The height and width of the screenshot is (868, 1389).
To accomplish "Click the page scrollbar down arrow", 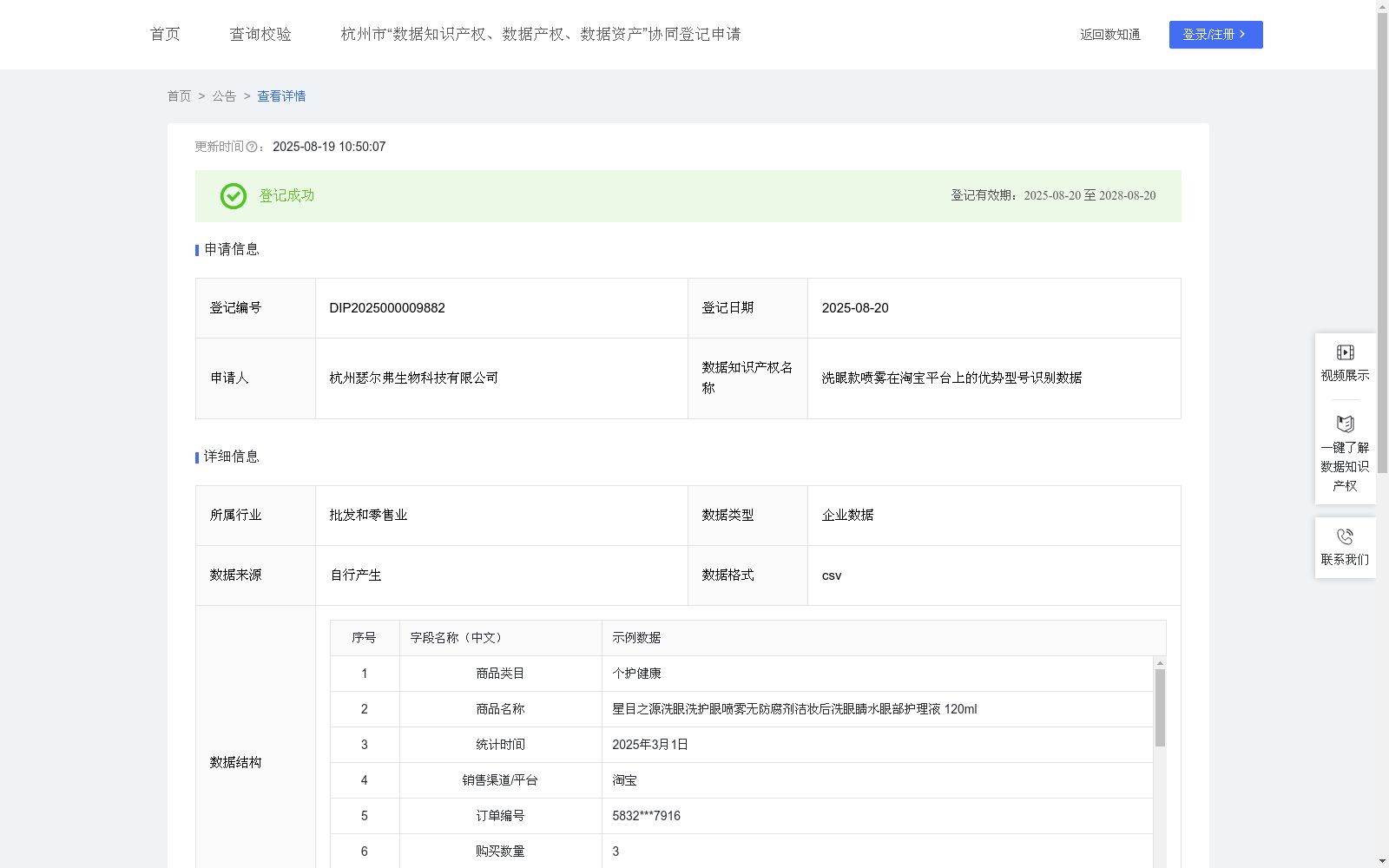I will (x=1382, y=861).
